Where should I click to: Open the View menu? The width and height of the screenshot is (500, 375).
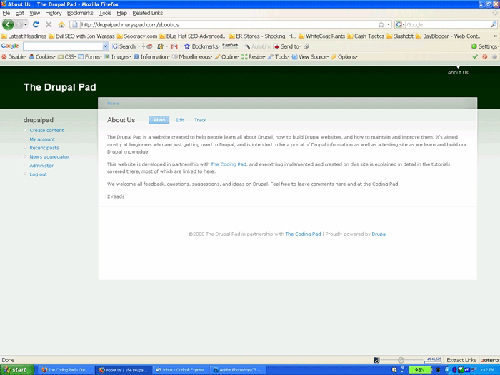34,13
